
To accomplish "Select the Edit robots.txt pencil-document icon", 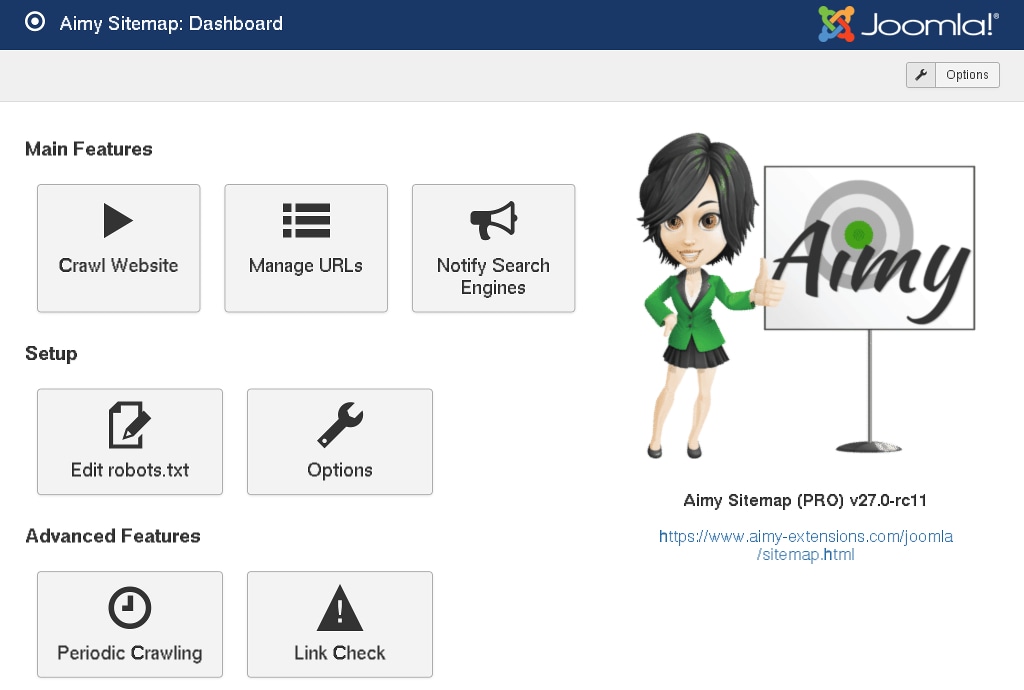I will tap(129, 425).
